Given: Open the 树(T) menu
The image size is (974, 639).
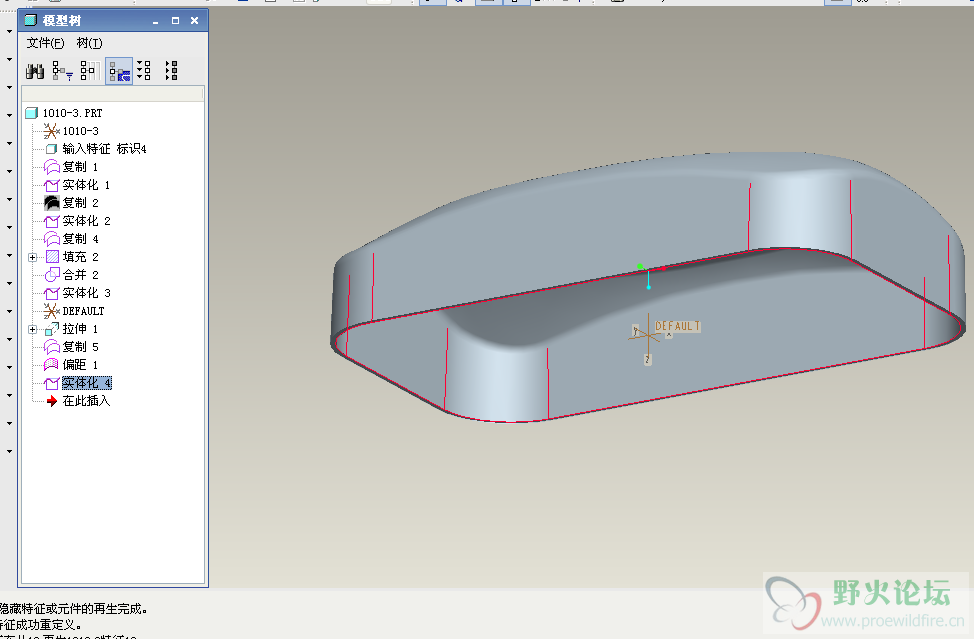Looking at the screenshot, I should click(89, 43).
